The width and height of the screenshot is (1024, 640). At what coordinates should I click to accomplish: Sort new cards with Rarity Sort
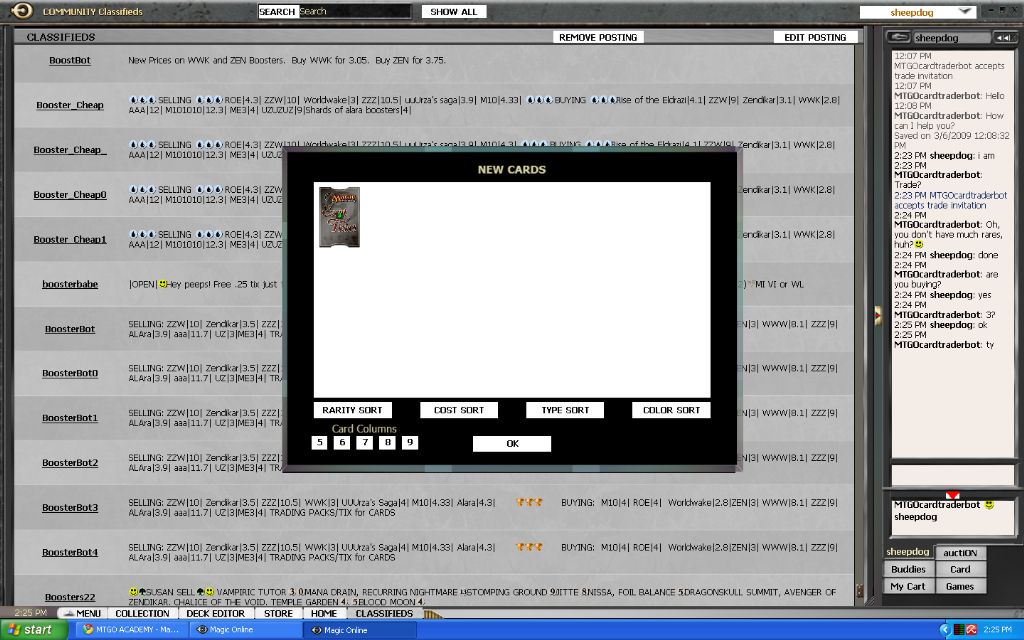click(352, 410)
